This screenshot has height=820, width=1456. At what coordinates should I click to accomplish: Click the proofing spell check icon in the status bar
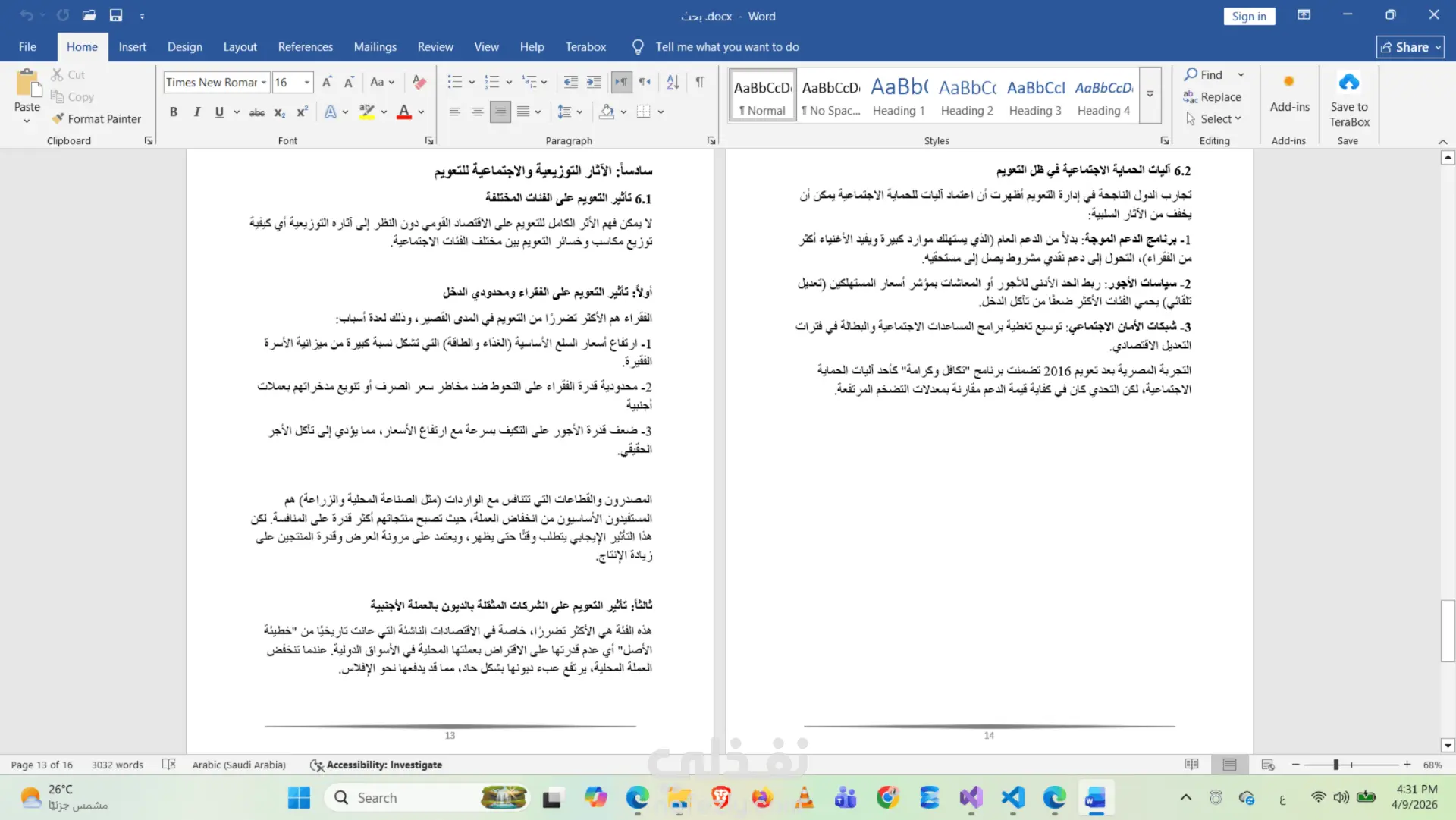click(x=168, y=765)
